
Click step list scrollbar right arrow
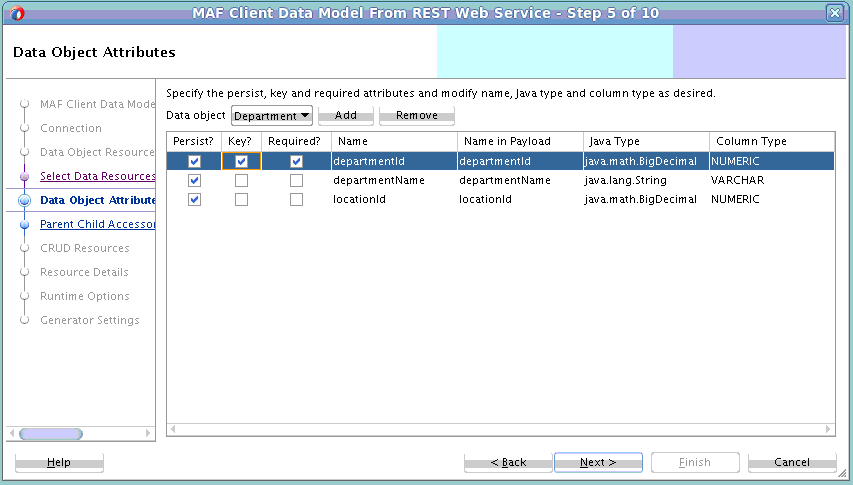click(148, 433)
